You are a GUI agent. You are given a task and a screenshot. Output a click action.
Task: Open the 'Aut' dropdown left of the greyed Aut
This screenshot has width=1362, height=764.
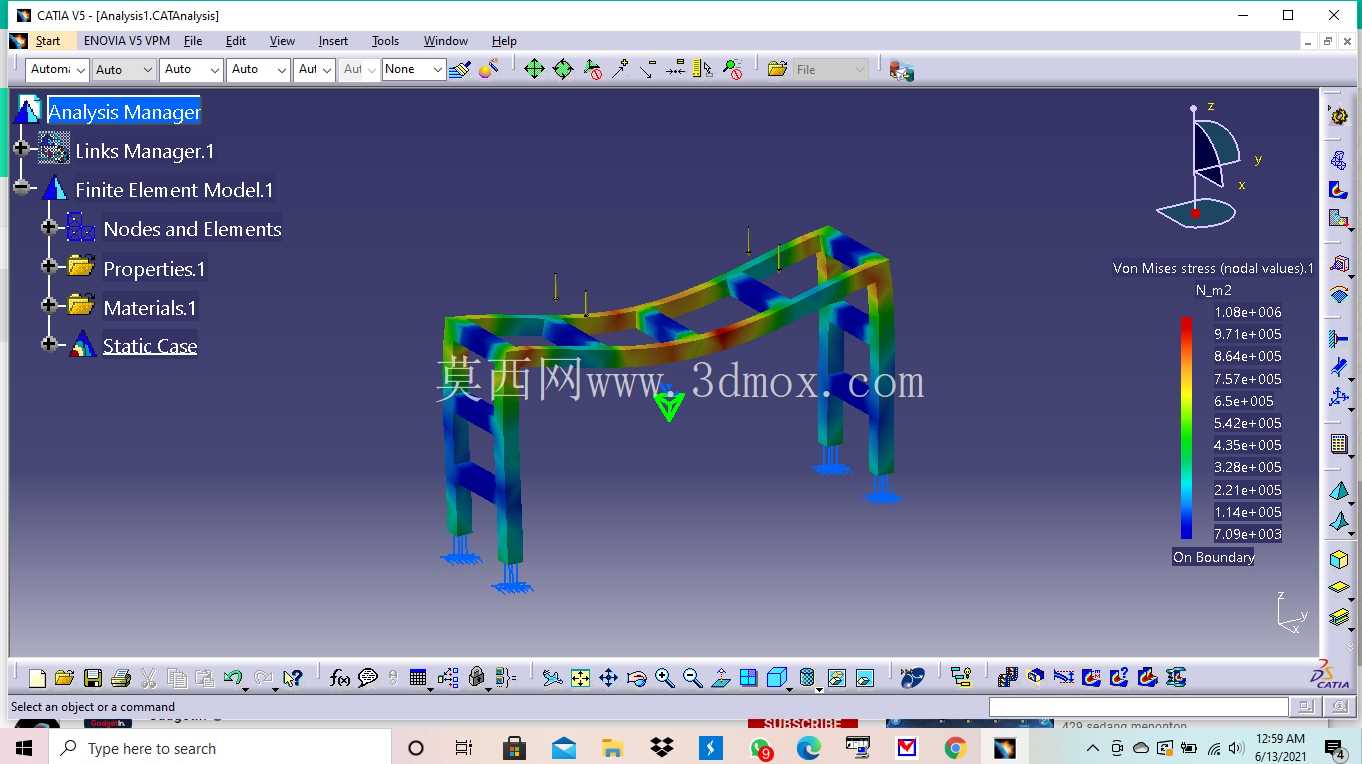[314, 69]
